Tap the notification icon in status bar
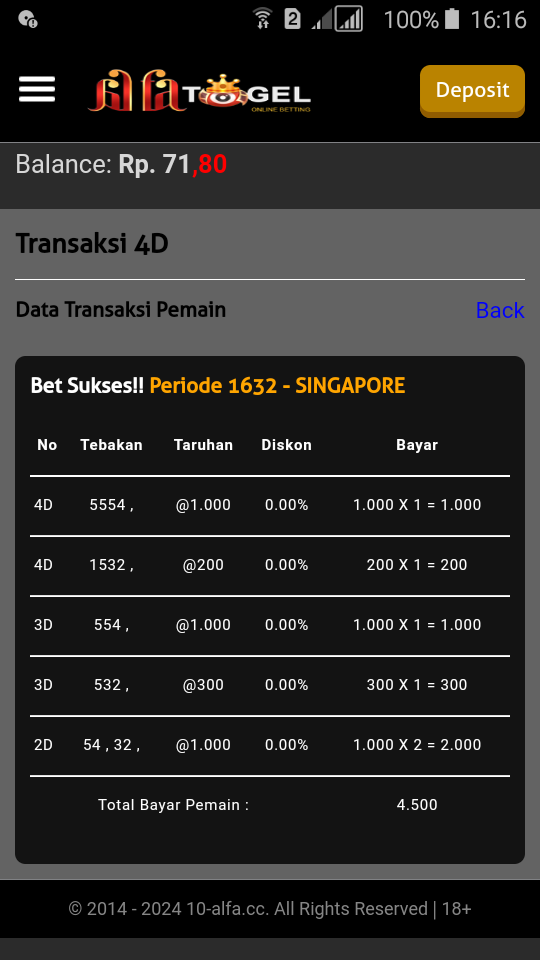Viewport: 540px width, 960px height. point(28,20)
